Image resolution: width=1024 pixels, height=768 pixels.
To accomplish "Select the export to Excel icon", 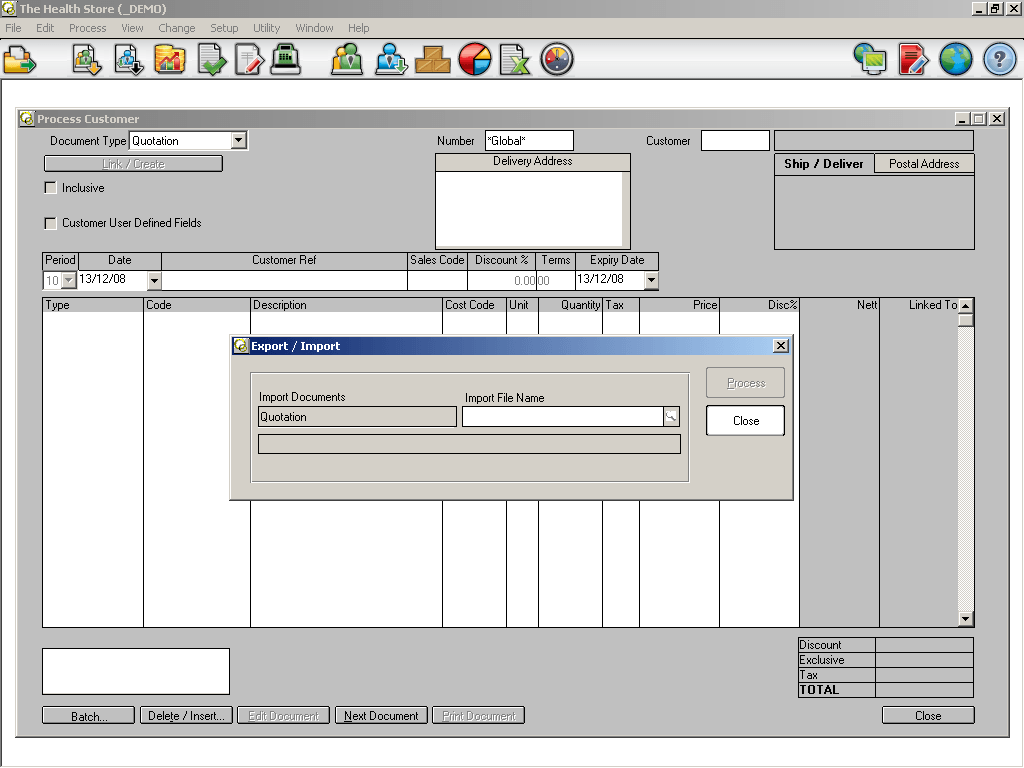I will (516, 59).
